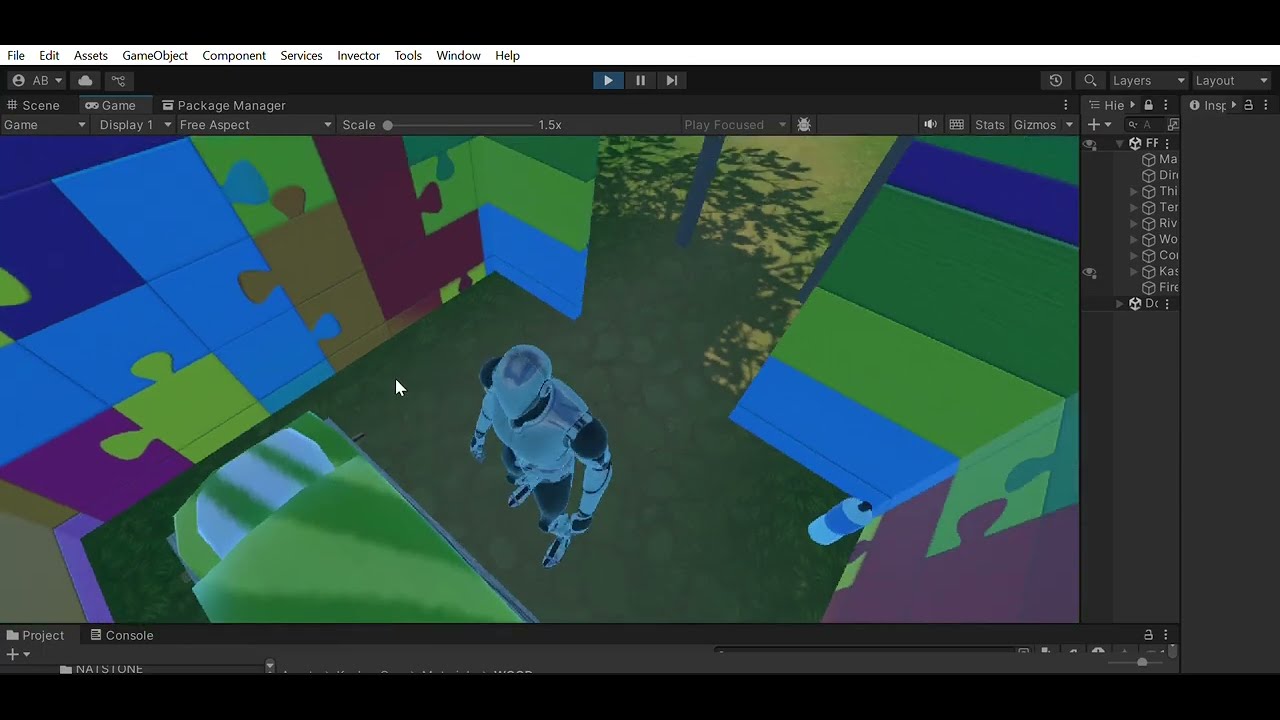The image size is (1280, 720).
Task: Open the Assets menu
Action: click(91, 55)
